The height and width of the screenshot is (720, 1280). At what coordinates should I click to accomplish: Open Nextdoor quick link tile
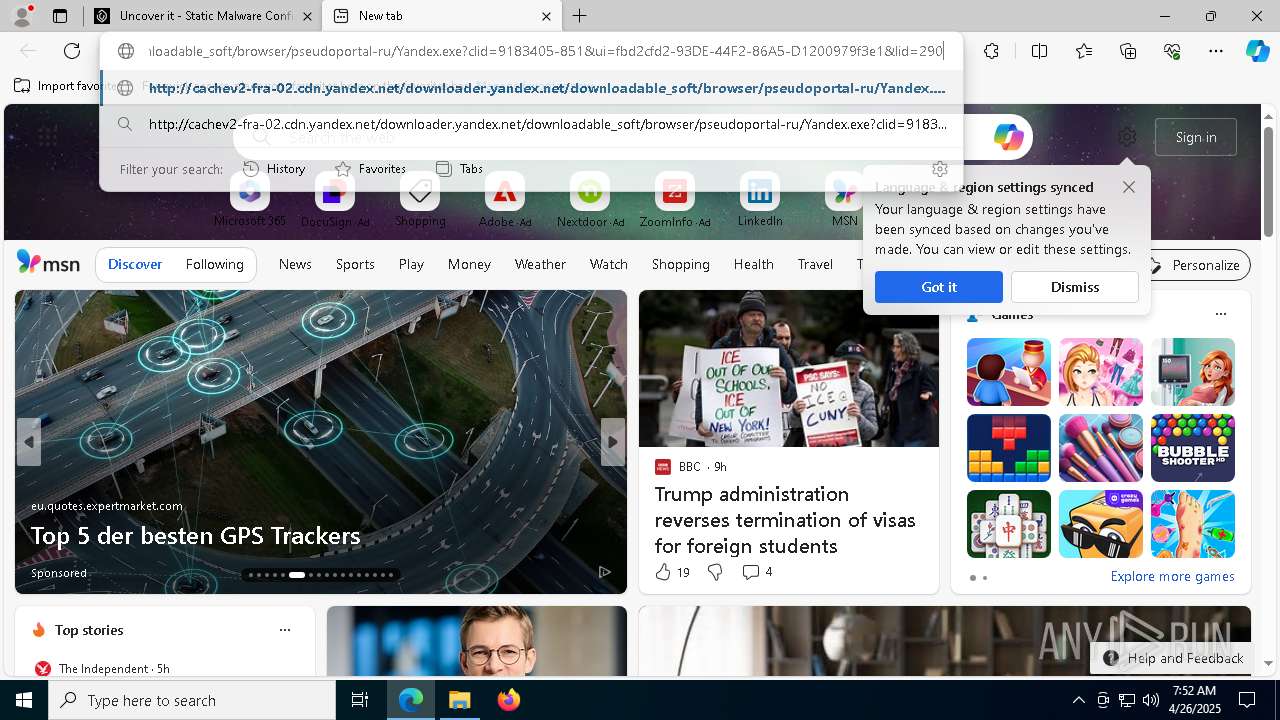click(590, 200)
